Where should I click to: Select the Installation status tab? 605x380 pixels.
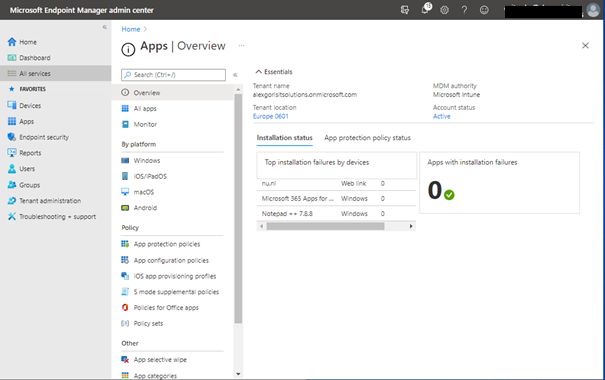[x=285, y=138]
